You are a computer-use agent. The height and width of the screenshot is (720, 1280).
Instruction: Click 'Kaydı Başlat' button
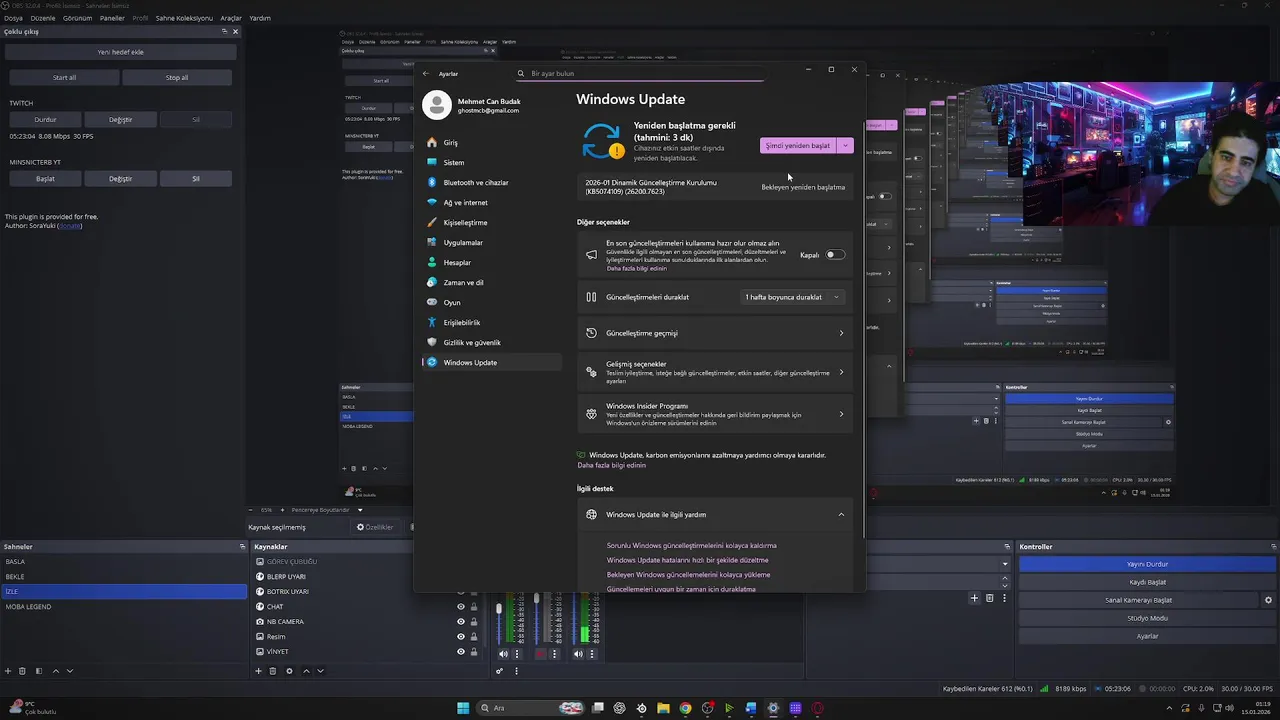pyautogui.click(x=1147, y=582)
